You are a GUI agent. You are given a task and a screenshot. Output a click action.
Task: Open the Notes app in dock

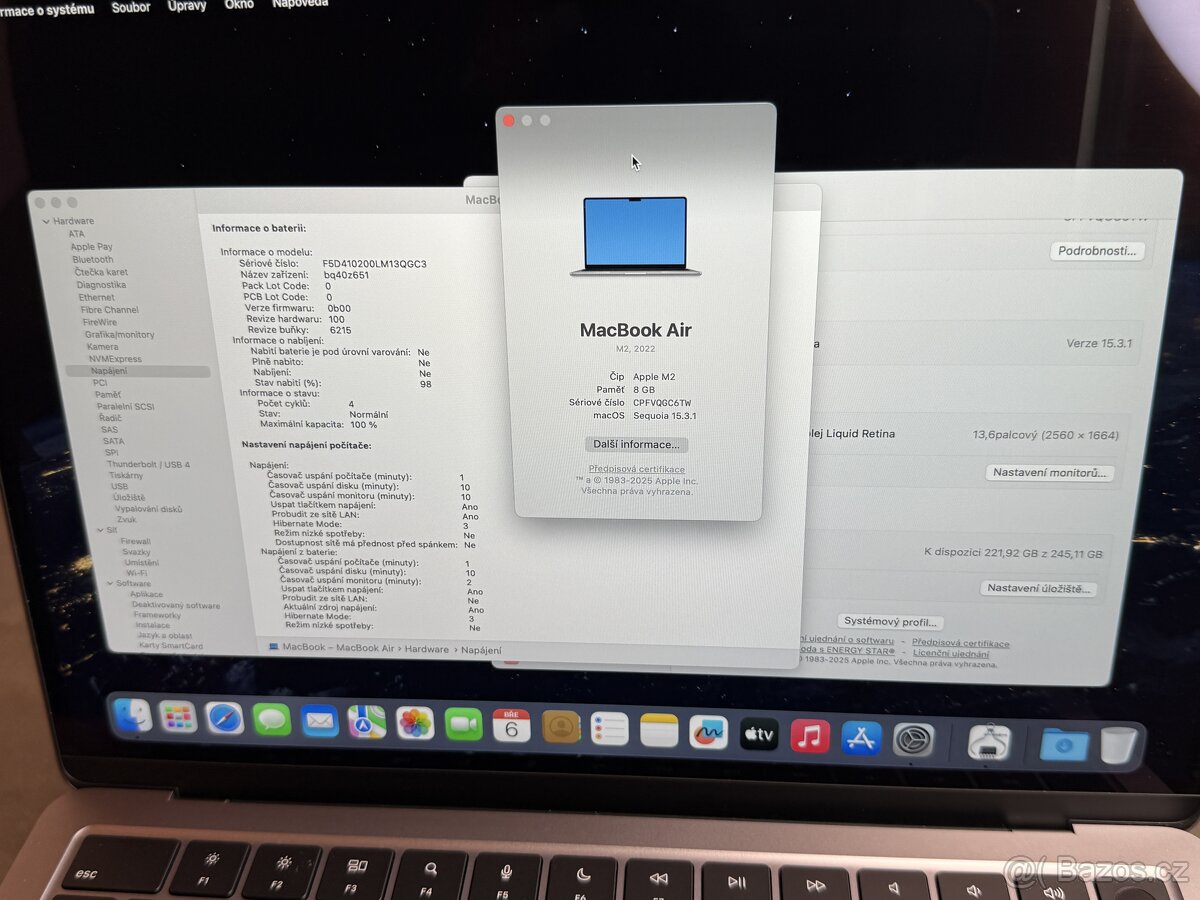click(659, 730)
